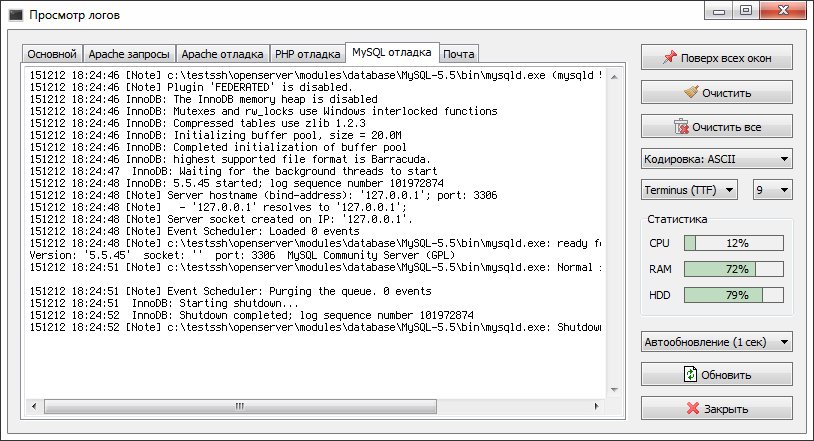Click the CPU usage progress bar
The width and height of the screenshot is (814, 441).
[734, 243]
